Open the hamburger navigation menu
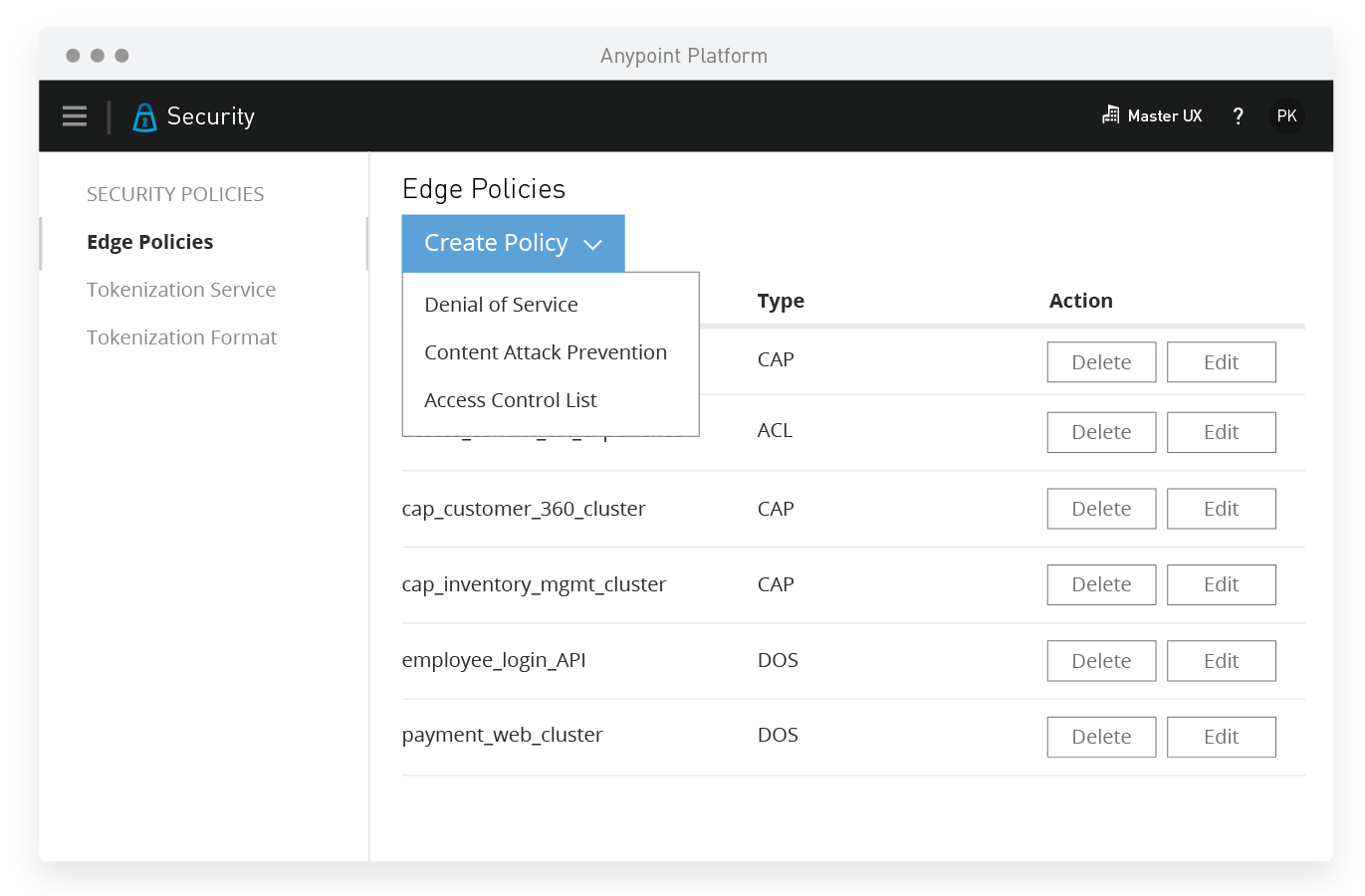Image resolution: width=1365 pixels, height=896 pixels. pos(75,115)
